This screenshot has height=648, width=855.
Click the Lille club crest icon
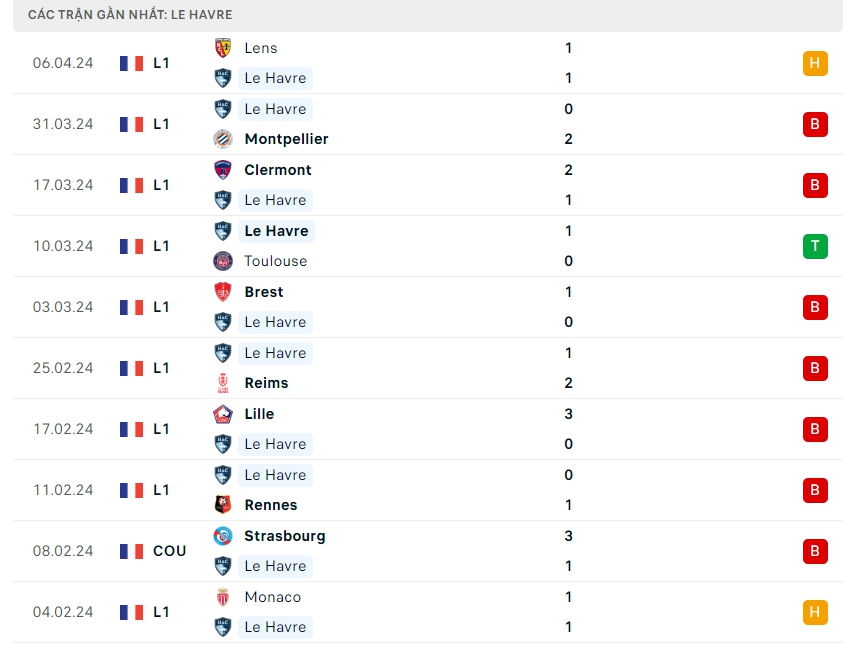point(223,414)
